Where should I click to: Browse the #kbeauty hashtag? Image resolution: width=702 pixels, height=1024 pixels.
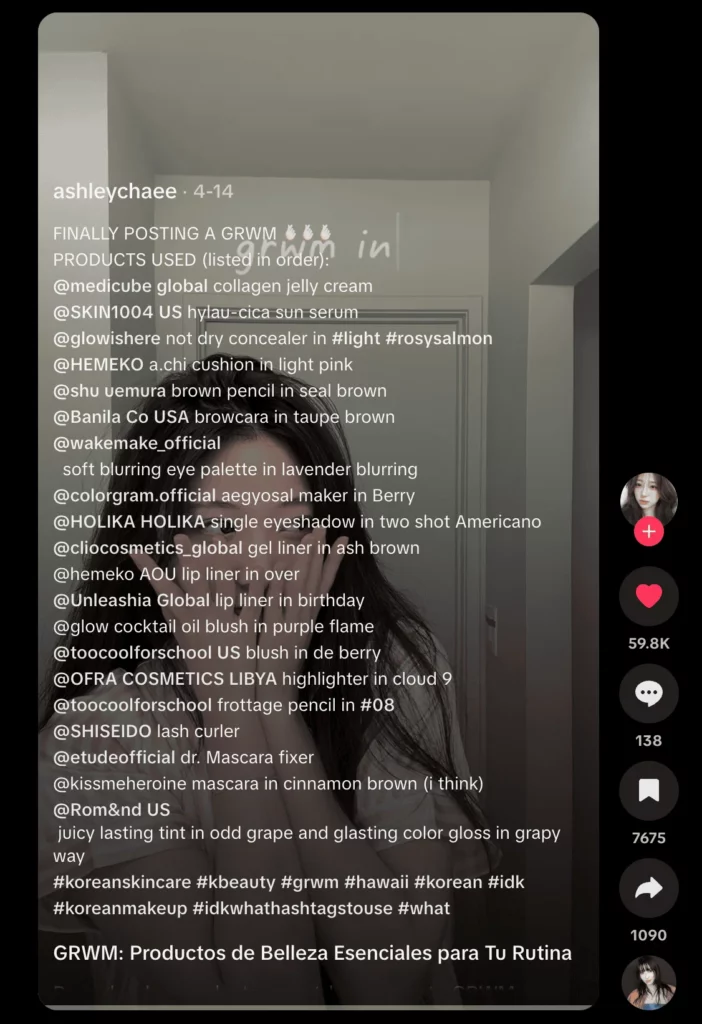tap(236, 882)
